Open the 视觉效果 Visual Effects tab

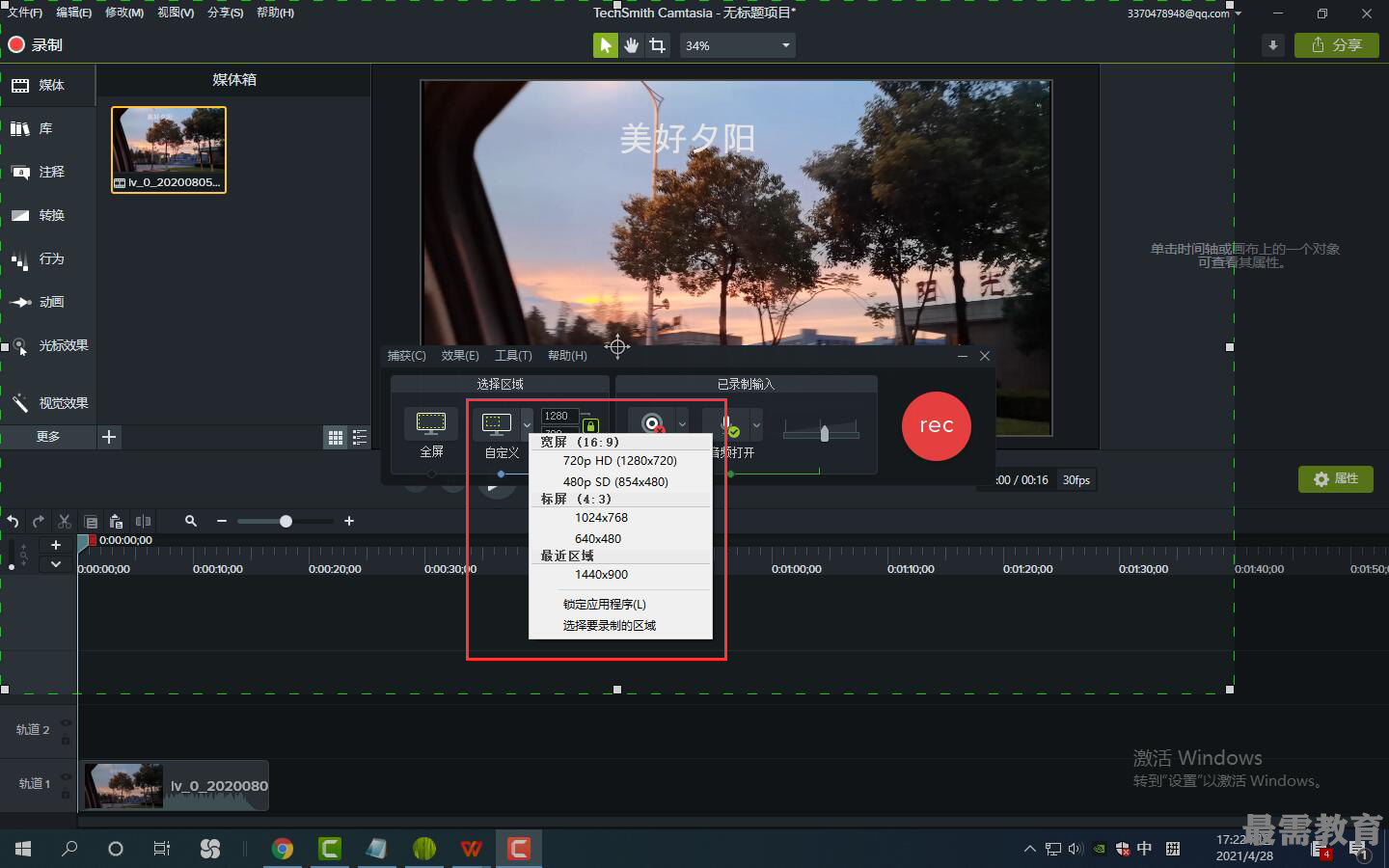[x=48, y=403]
